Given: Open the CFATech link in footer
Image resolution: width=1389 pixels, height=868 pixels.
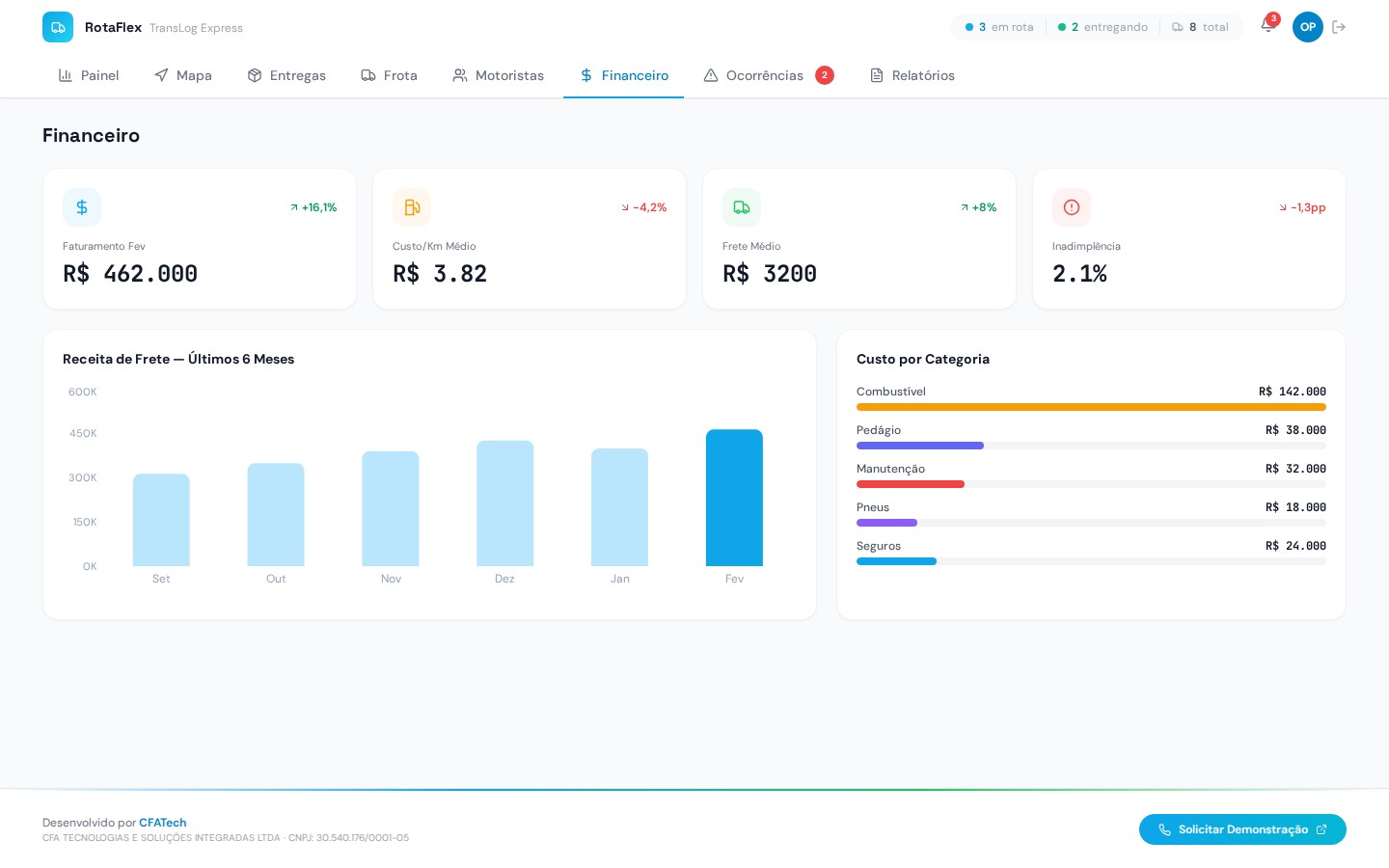Looking at the screenshot, I should [x=162, y=823].
